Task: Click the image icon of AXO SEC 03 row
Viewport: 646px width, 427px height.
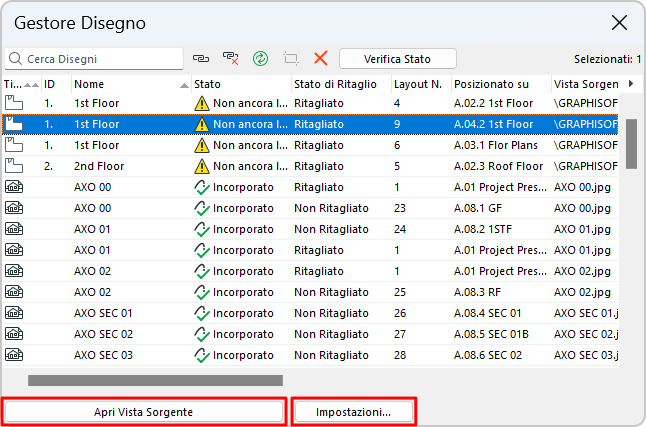Action: [14, 355]
